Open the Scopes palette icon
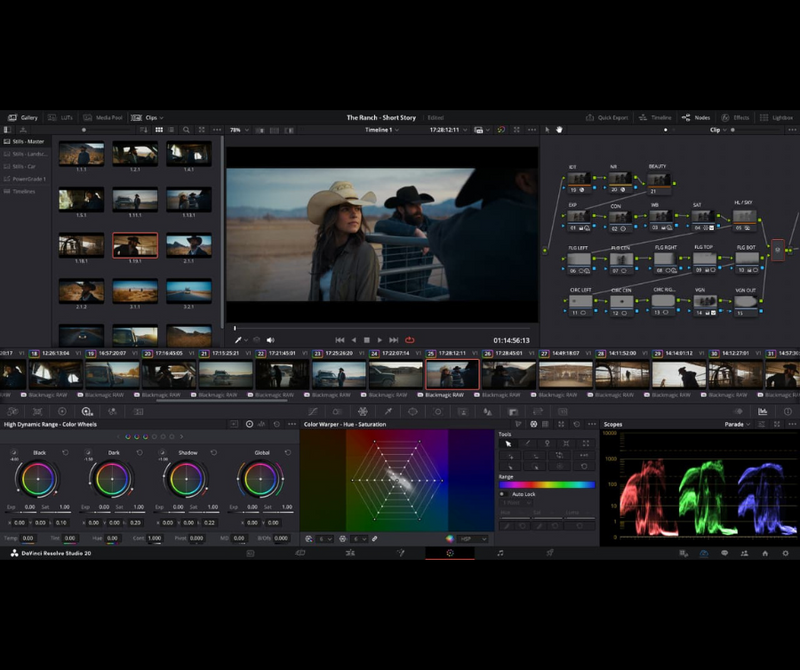The width and height of the screenshot is (800, 670). point(763,412)
